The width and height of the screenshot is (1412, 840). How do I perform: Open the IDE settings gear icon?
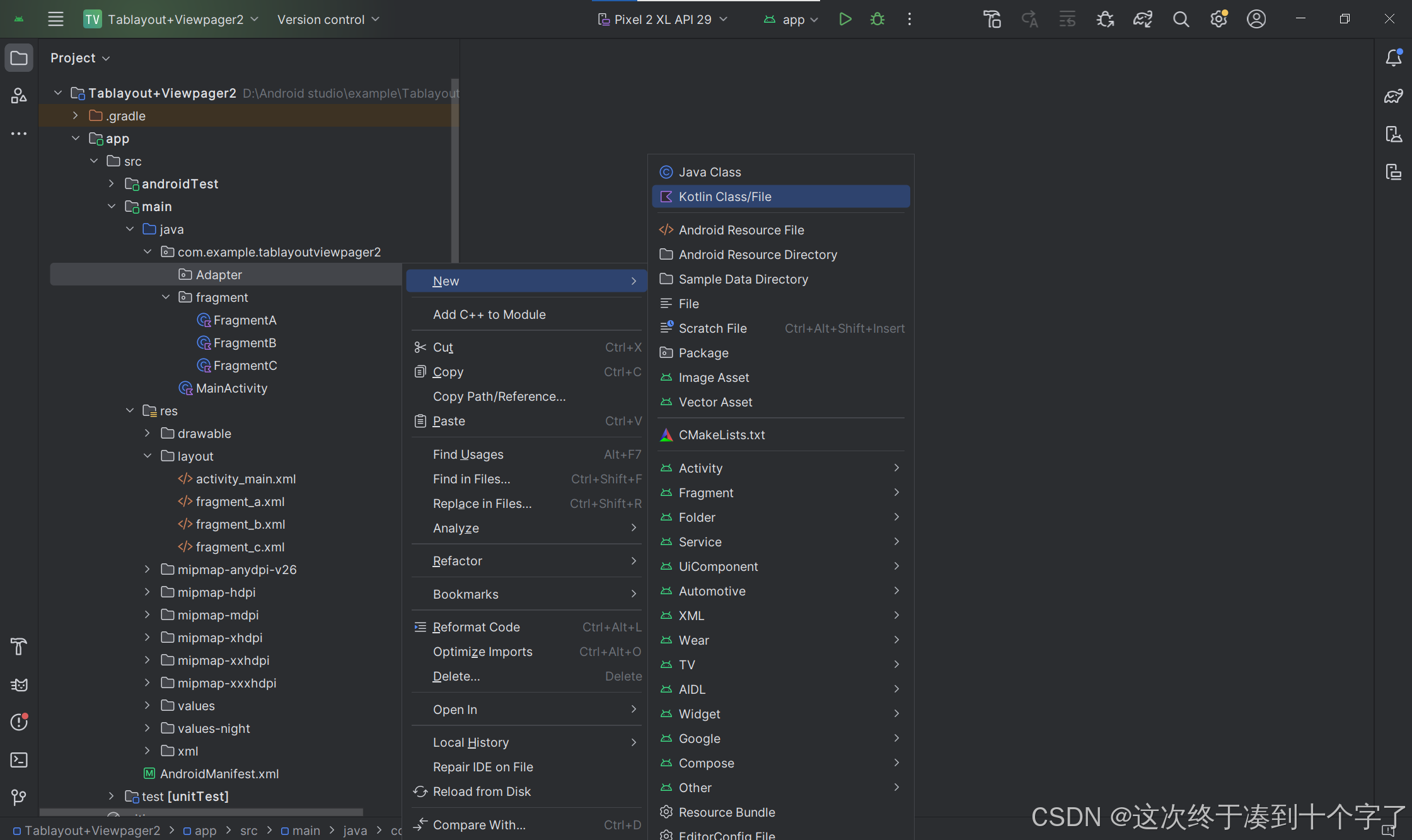[x=1218, y=20]
